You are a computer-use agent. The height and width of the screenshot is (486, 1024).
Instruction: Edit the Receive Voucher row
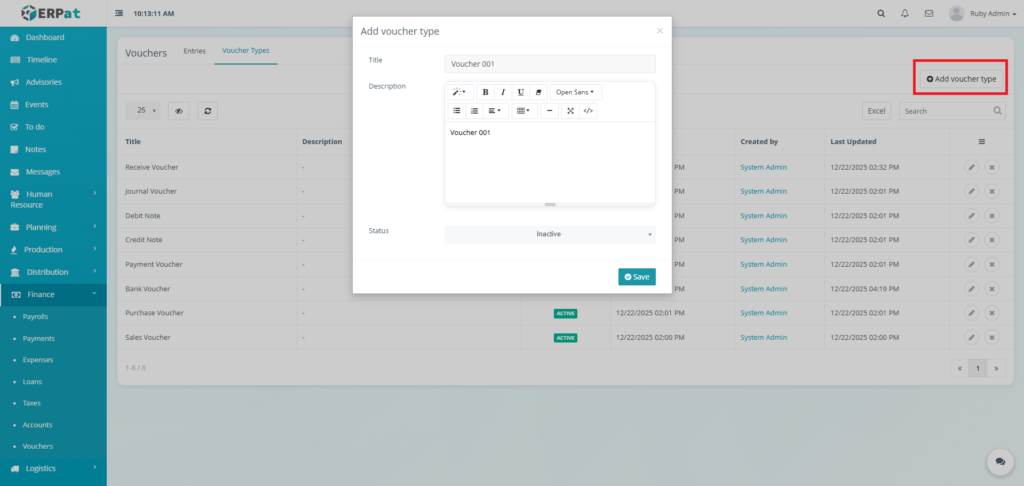click(x=971, y=167)
